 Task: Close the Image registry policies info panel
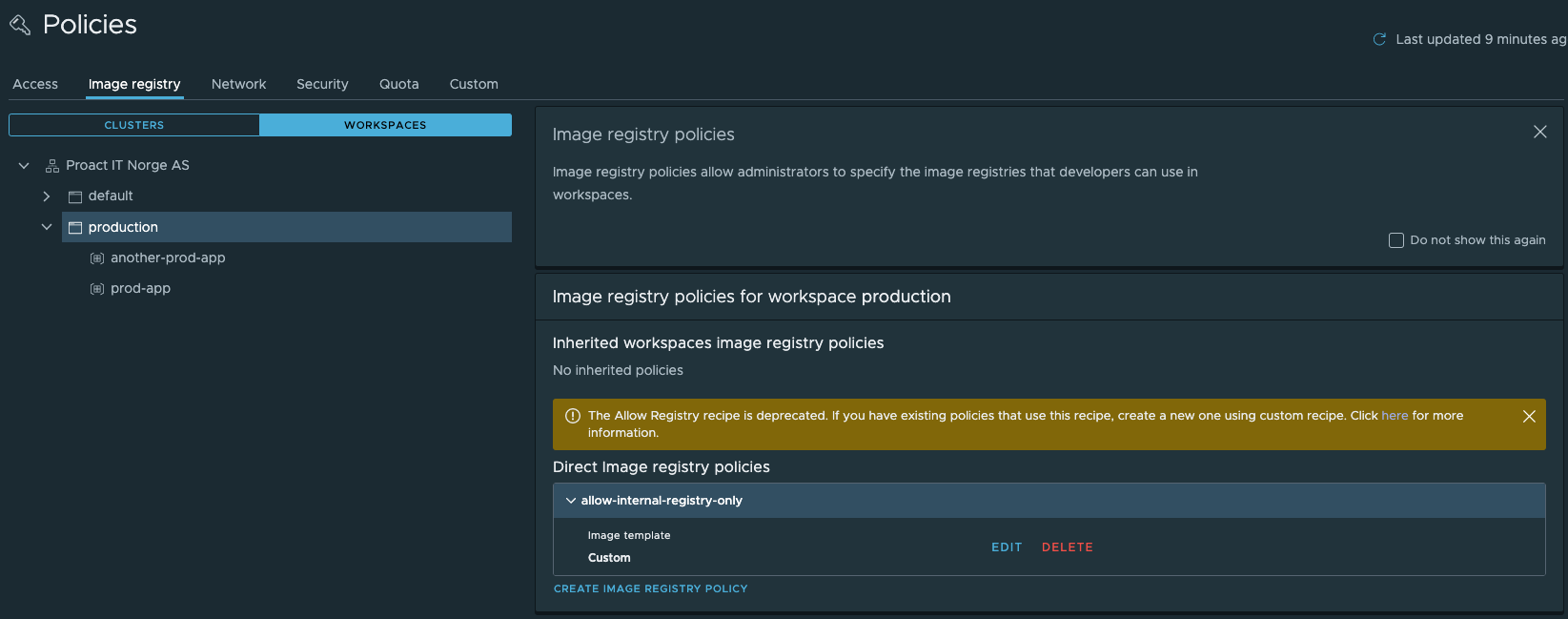1540,132
